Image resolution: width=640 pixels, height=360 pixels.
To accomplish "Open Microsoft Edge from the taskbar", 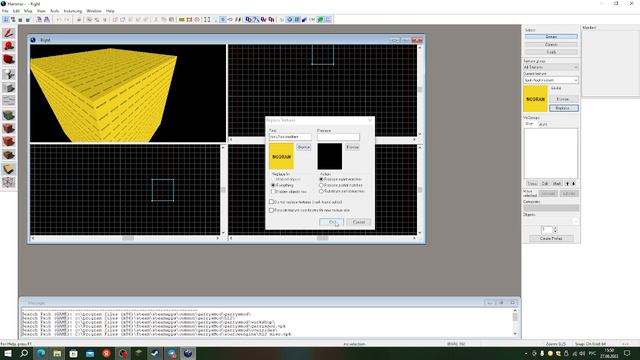I will [x=41, y=353].
